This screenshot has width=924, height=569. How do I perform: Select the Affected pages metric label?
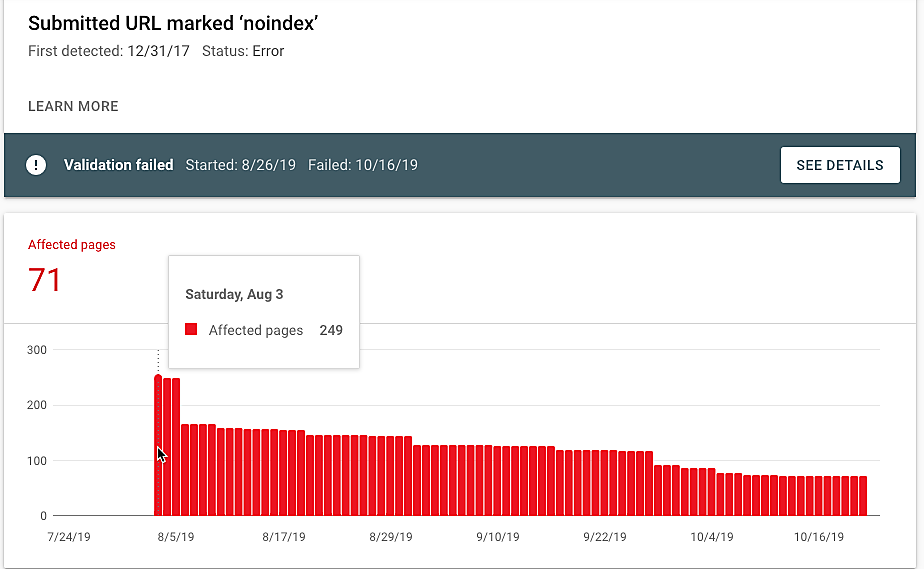pyautogui.click(x=72, y=245)
